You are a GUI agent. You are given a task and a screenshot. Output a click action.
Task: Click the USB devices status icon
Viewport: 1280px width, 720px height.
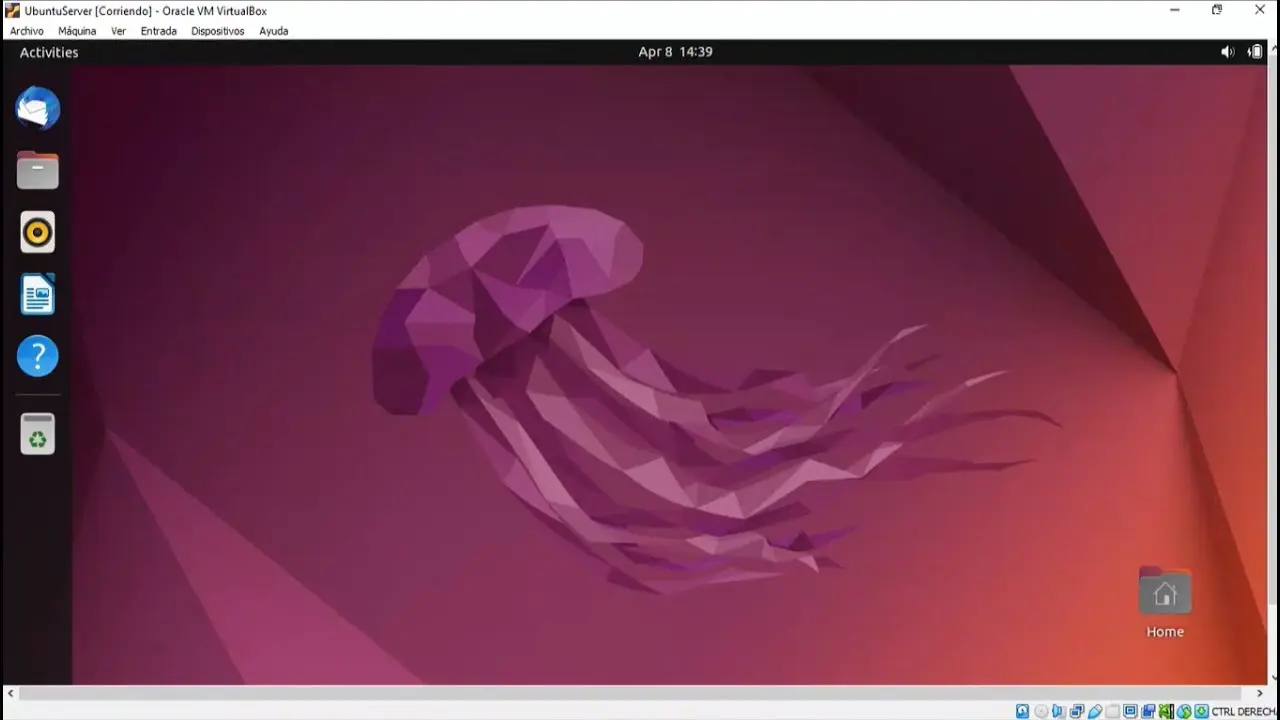pyautogui.click(x=1095, y=711)
